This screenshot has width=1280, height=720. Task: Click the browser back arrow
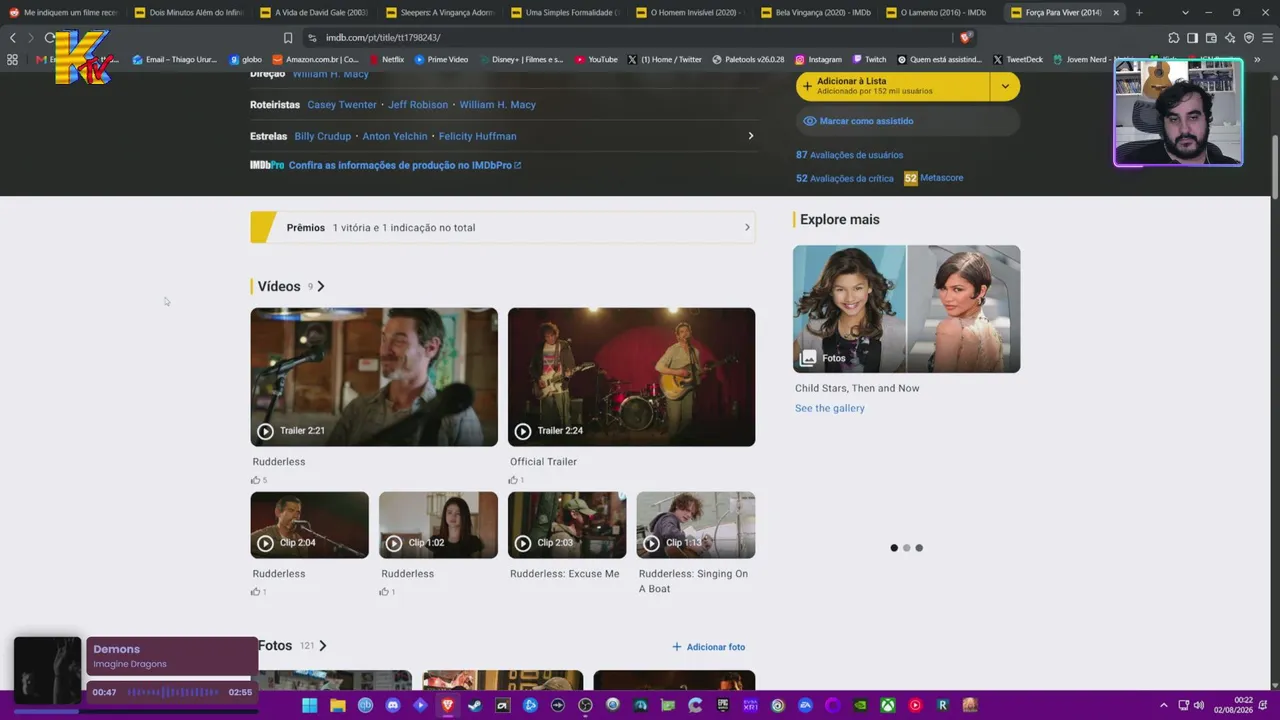point(13,38)
